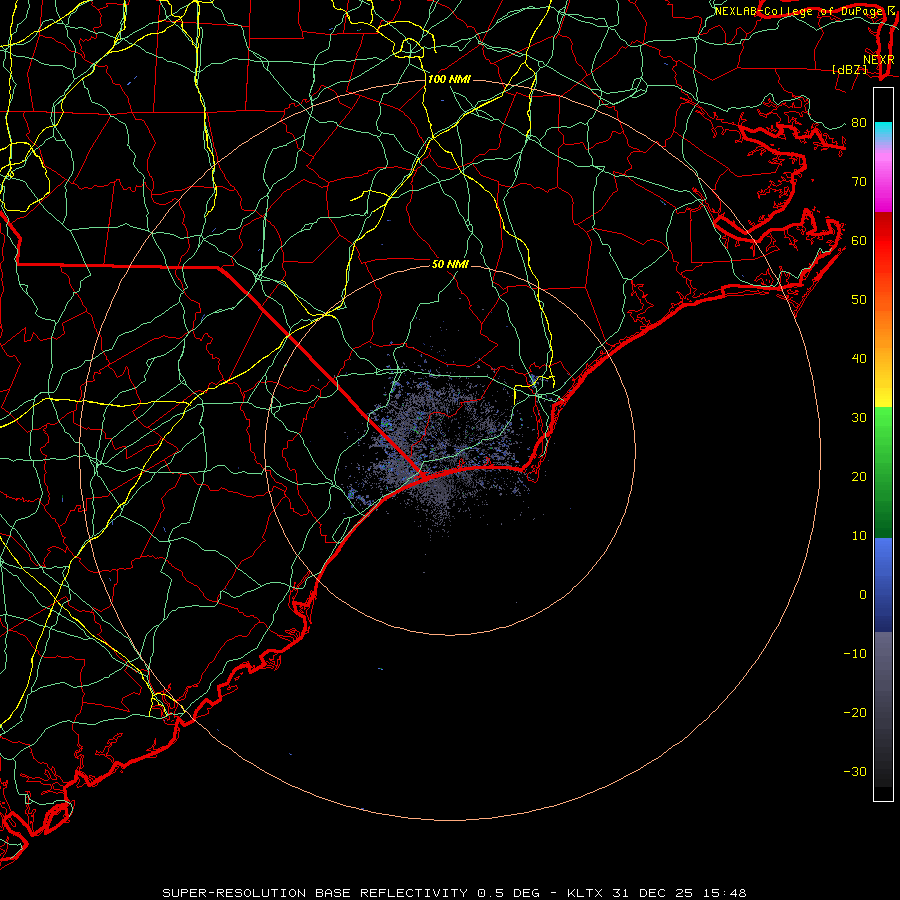Image resolution: width=900 pixels, height=900 pixels.
Task: Click the "31 DEC 25 15:48" timestamp
Action: coord(678,893)
